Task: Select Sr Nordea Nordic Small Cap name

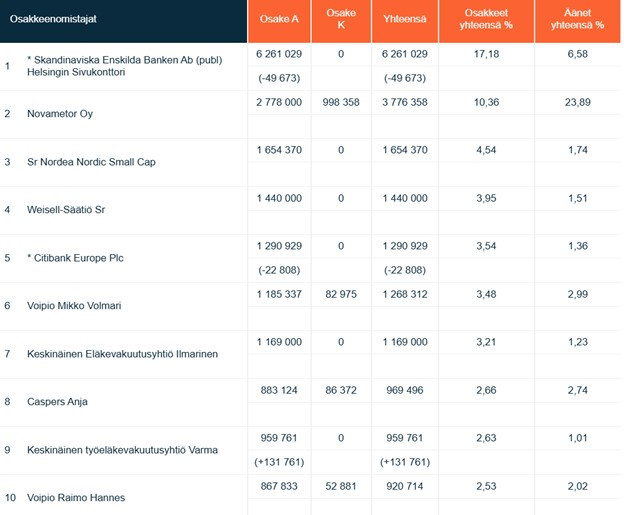Action: (91, 162)
